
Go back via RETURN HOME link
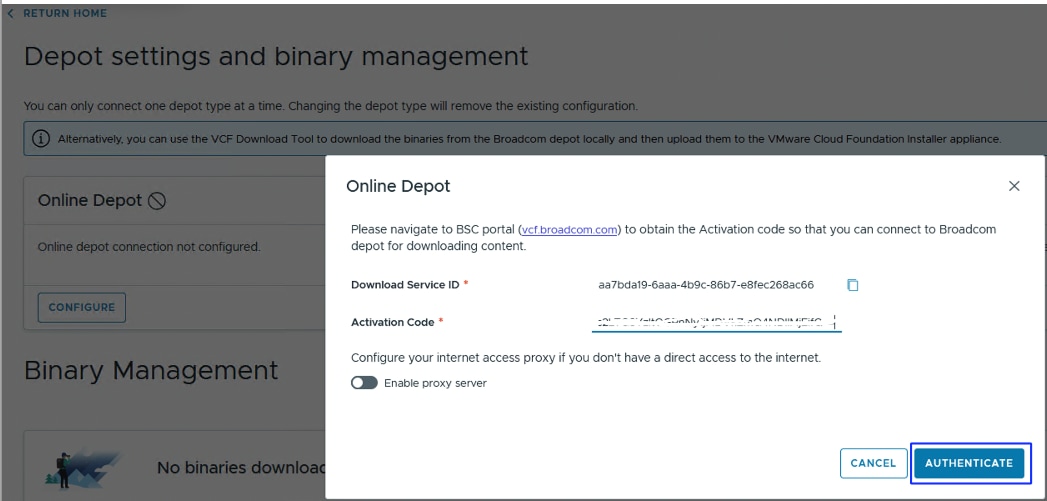(65, 13)
